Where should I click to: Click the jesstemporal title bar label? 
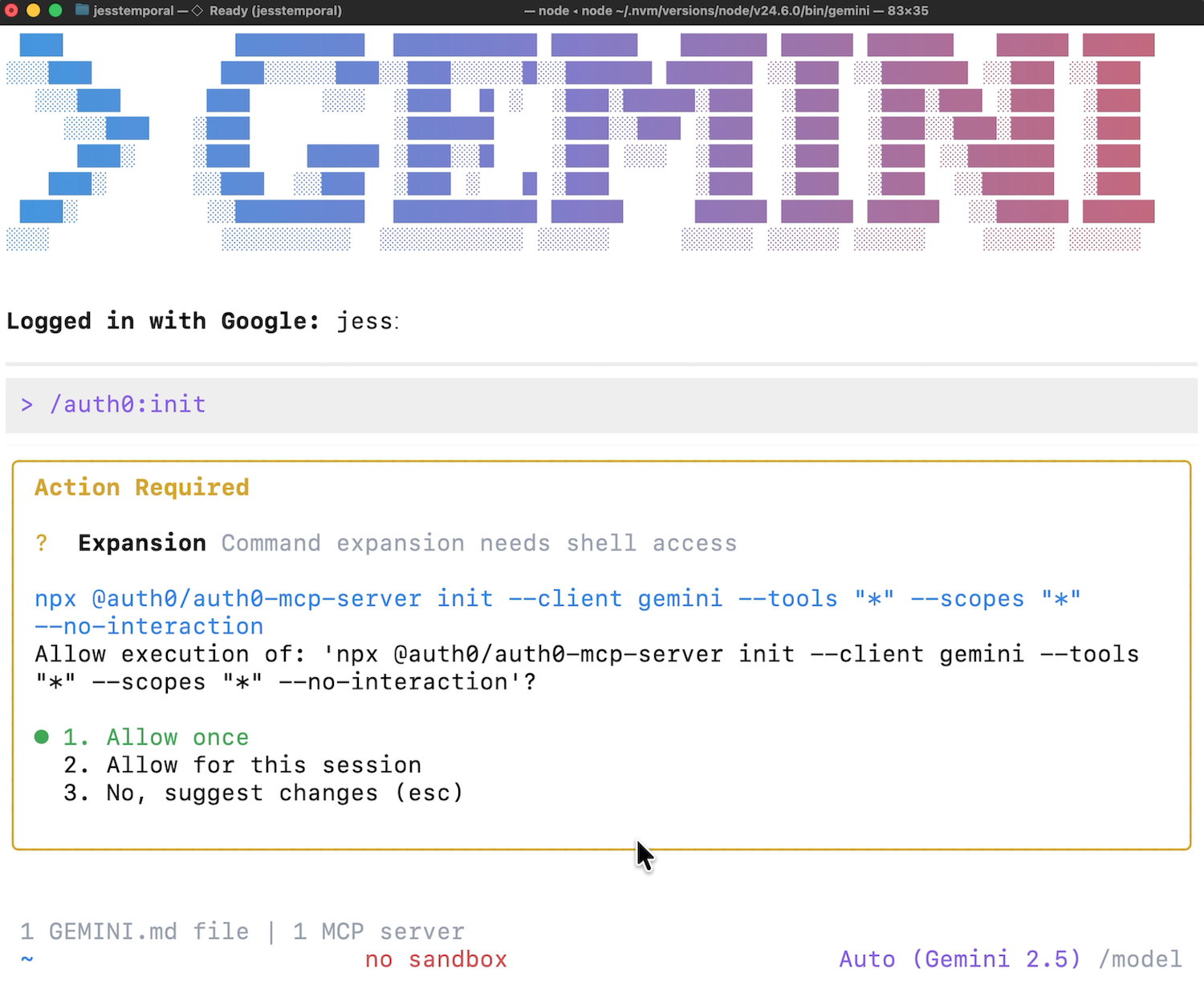(x=132, y=10)
